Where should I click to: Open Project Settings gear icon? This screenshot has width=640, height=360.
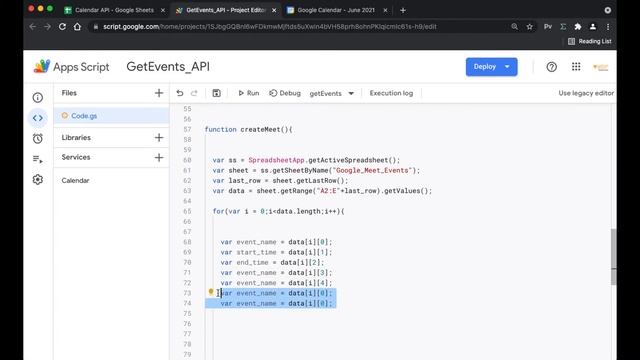38,180
